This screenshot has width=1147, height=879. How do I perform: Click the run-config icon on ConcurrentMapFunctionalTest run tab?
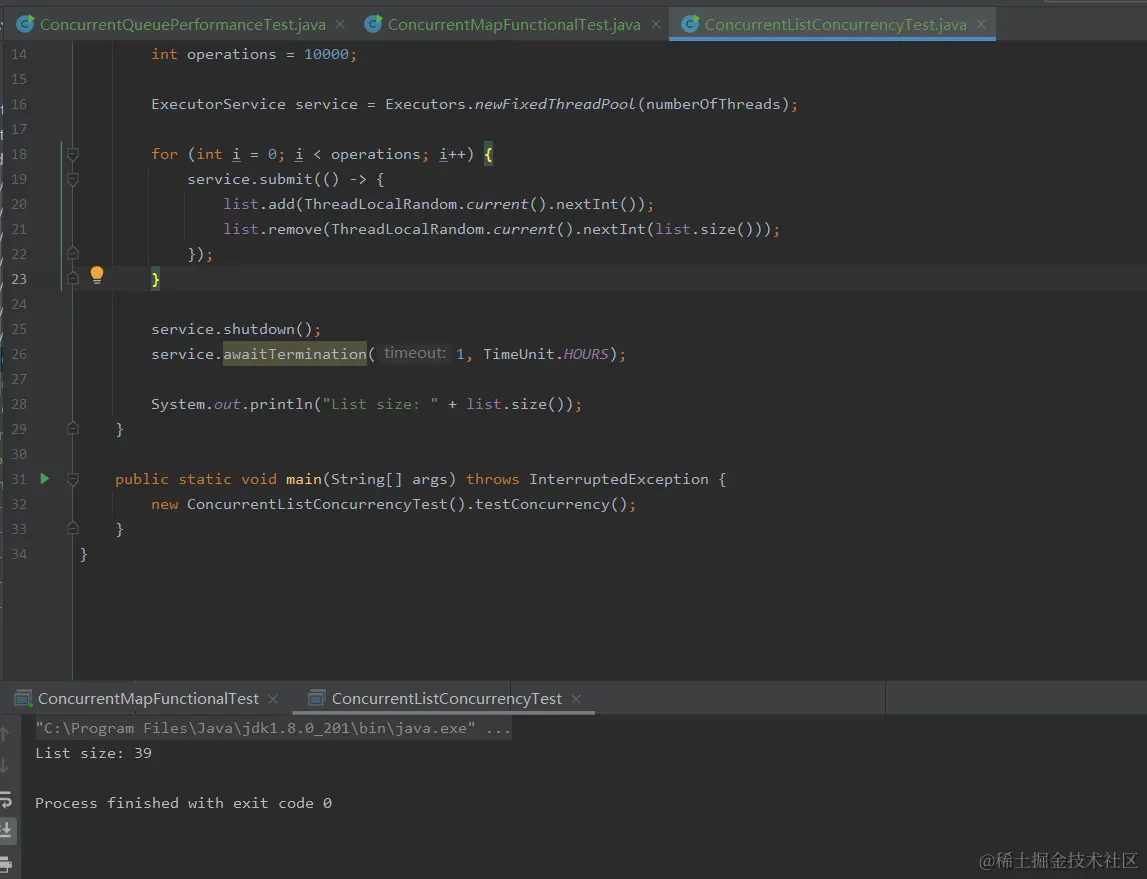point(23,698)
